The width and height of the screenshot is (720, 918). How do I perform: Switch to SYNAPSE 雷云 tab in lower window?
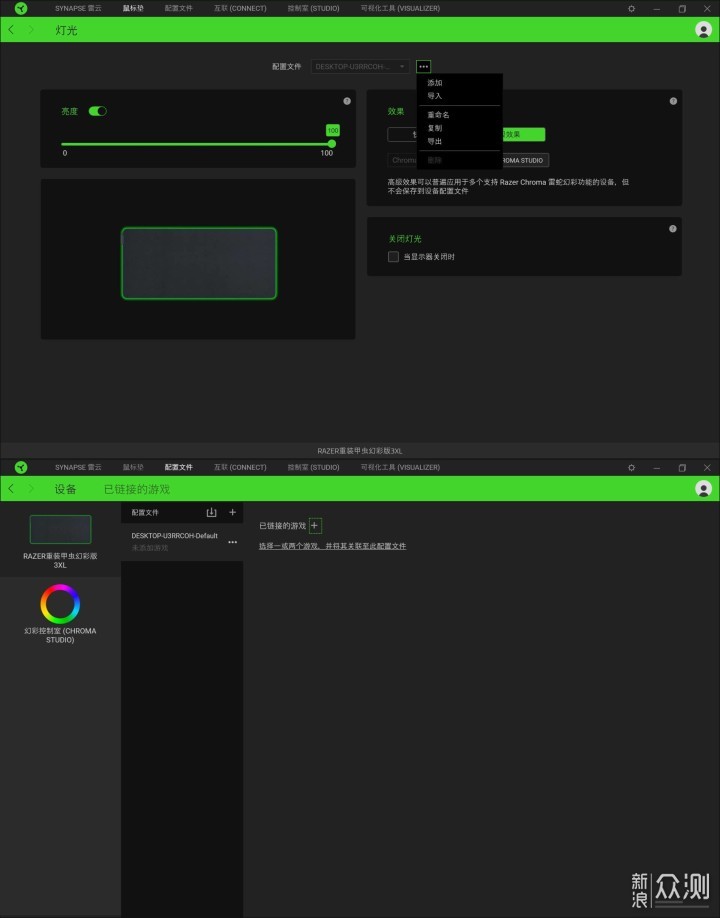(x=78, y=467)
